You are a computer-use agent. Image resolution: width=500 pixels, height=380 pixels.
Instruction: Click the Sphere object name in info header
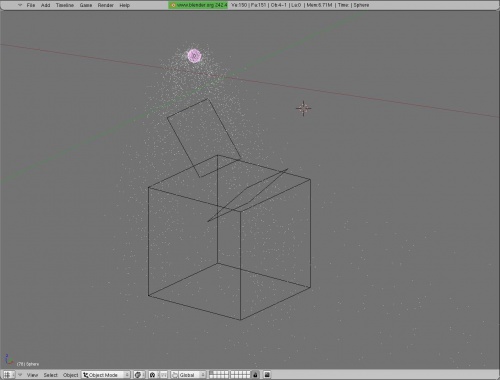361,5
